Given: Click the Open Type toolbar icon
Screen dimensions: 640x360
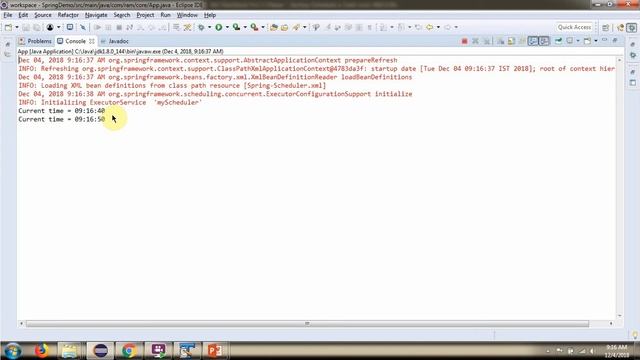Looking at the screenshot, I should click(x=274, y=27).
